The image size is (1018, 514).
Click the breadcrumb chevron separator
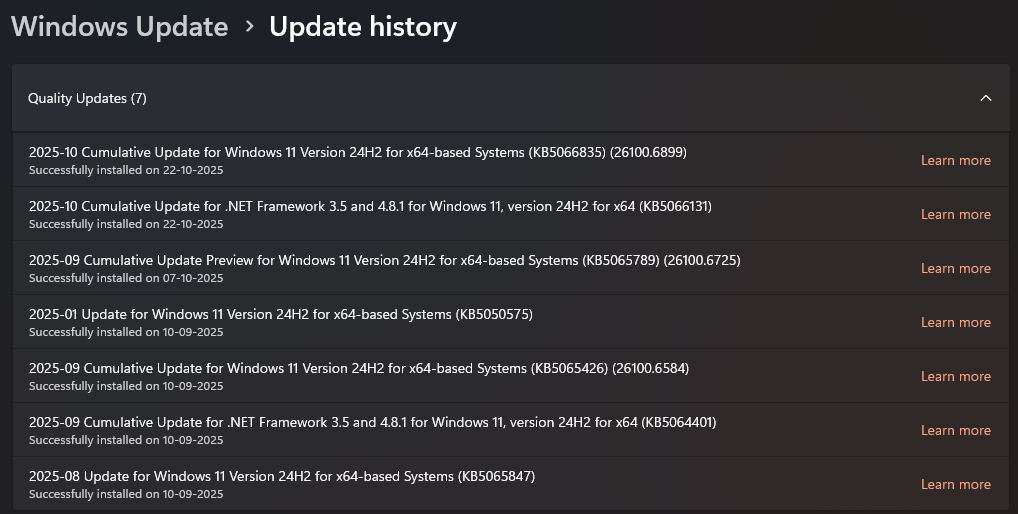tap(249, 28)
